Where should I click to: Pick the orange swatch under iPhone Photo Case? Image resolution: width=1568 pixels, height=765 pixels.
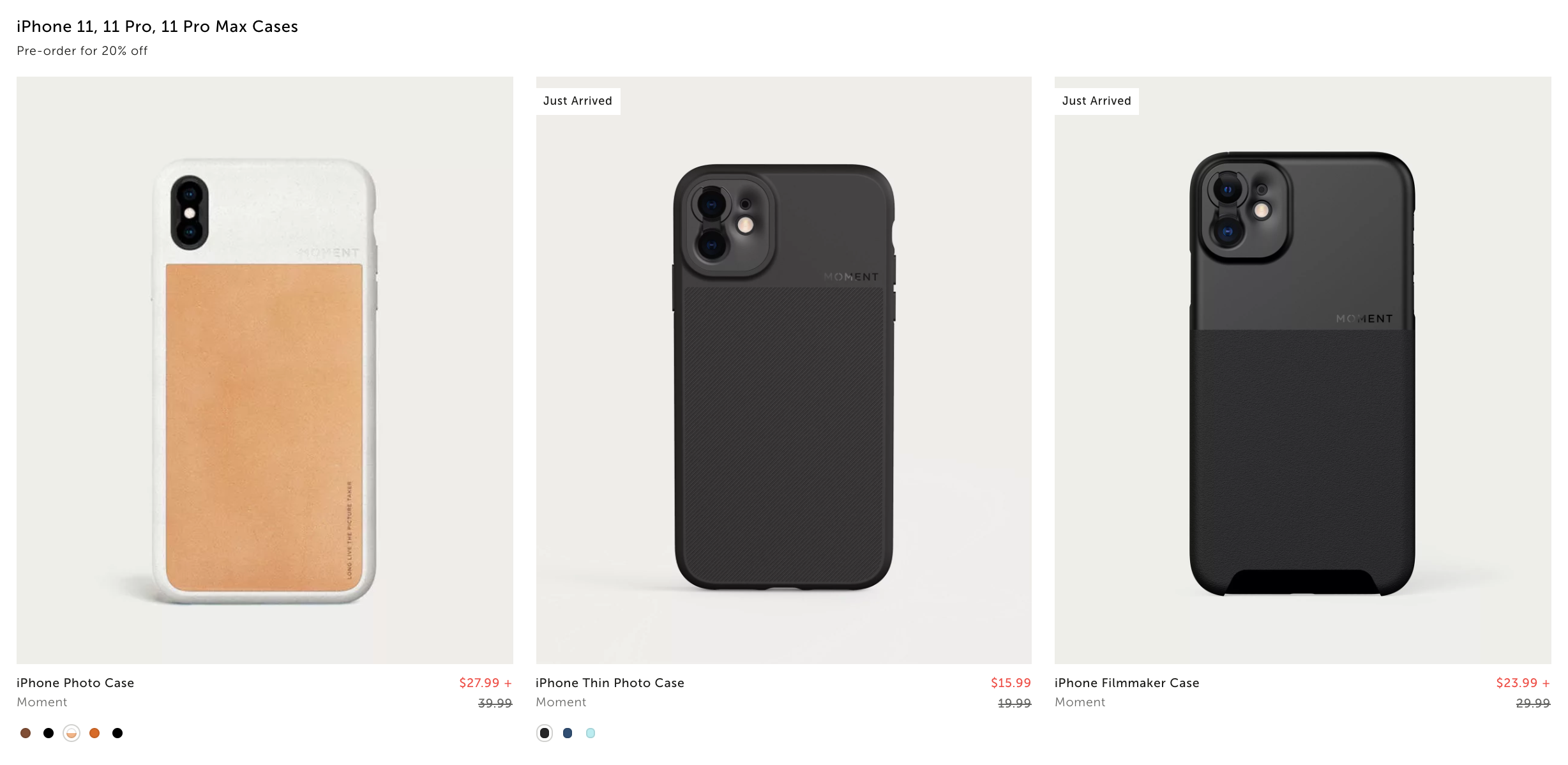pos(94,733)
